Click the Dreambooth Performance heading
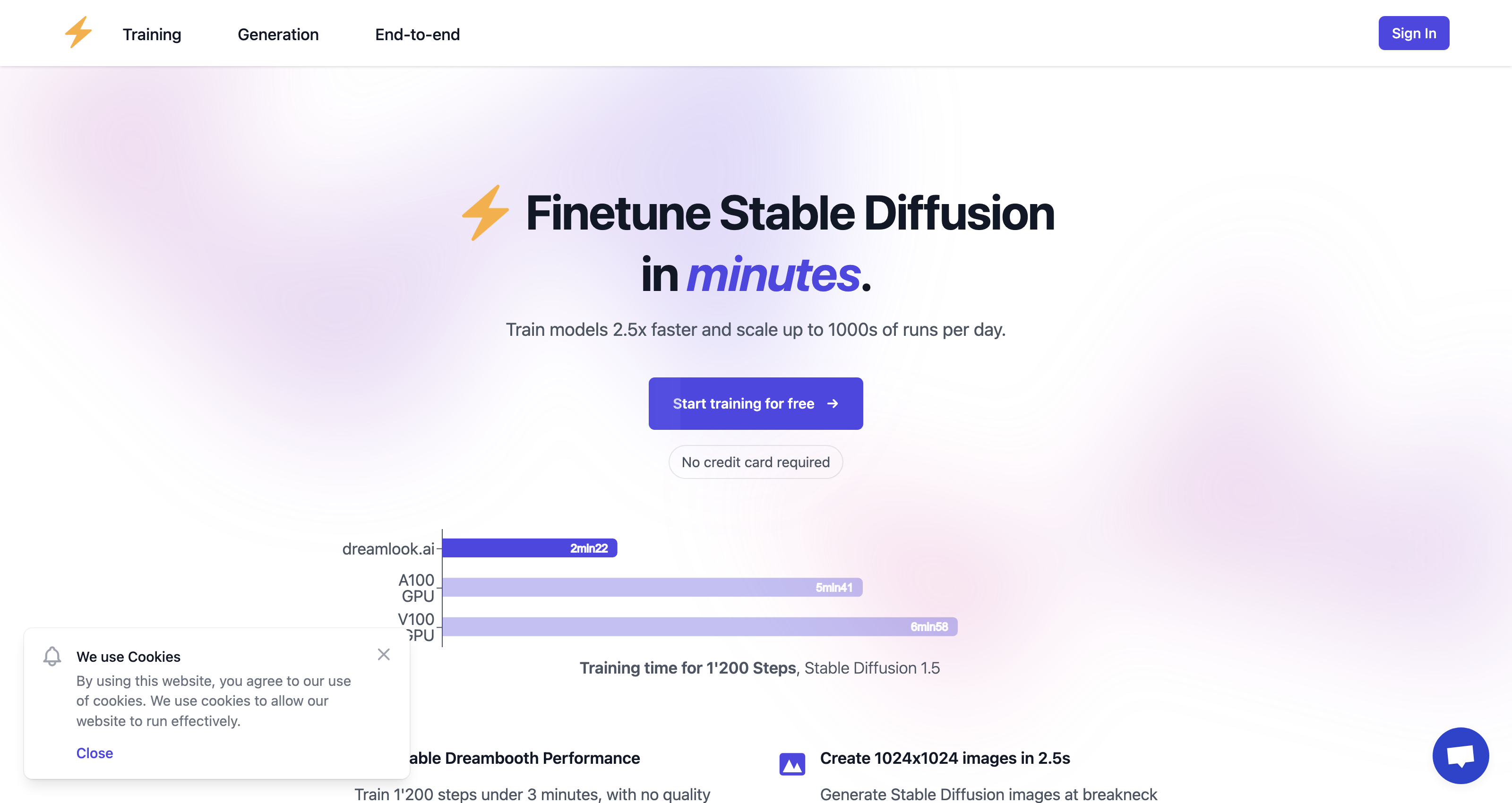1512x803 pixels. [x=524, y=758]
